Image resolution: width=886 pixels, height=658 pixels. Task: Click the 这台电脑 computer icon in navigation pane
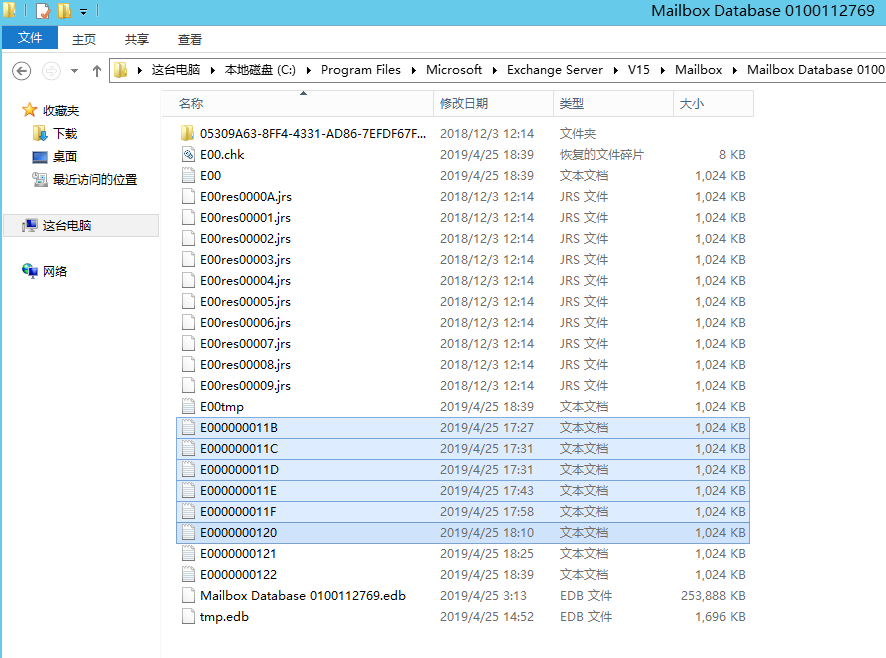coord(29,226)
